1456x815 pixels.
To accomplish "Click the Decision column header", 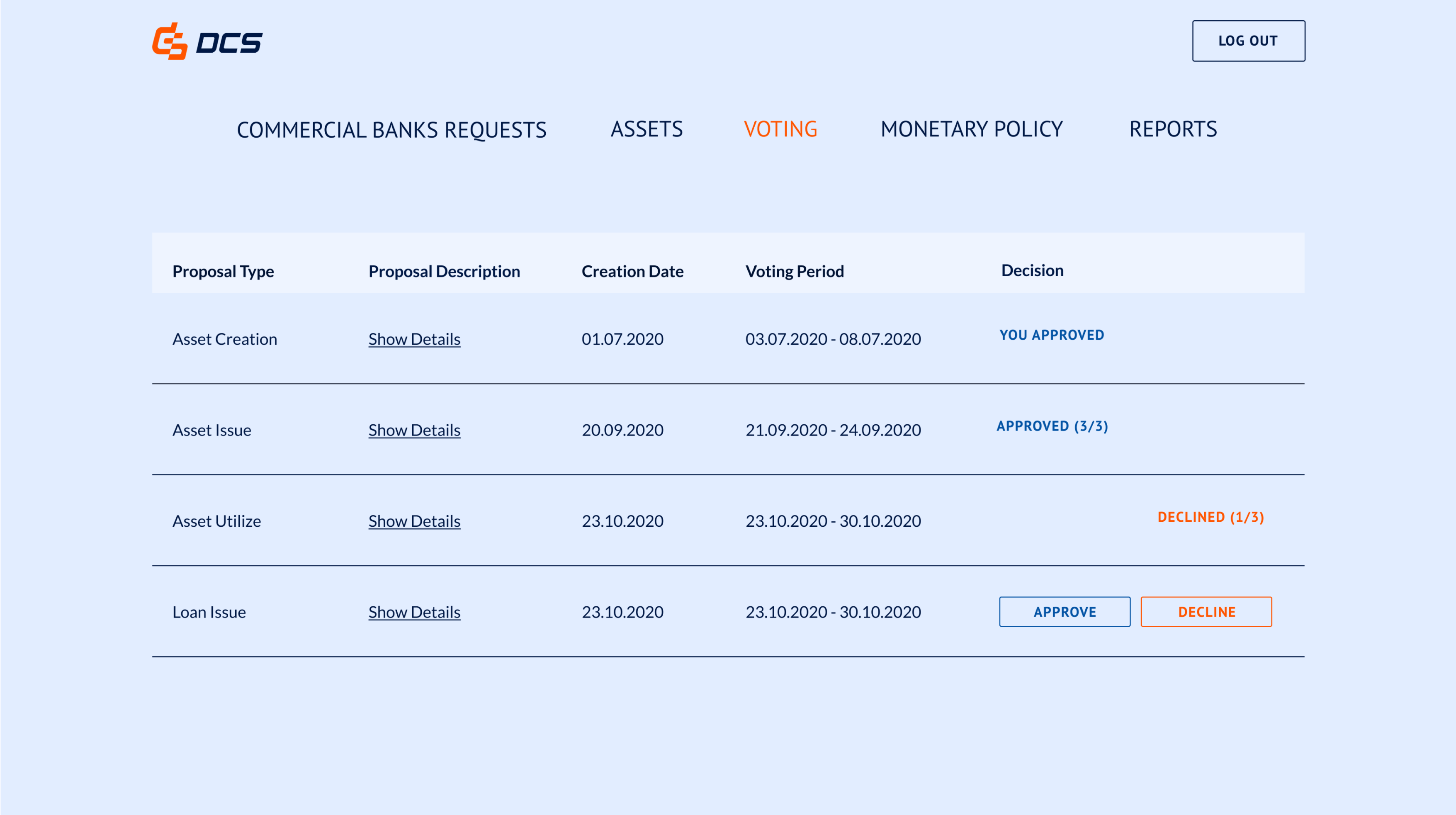I will tap(1032, 270).
